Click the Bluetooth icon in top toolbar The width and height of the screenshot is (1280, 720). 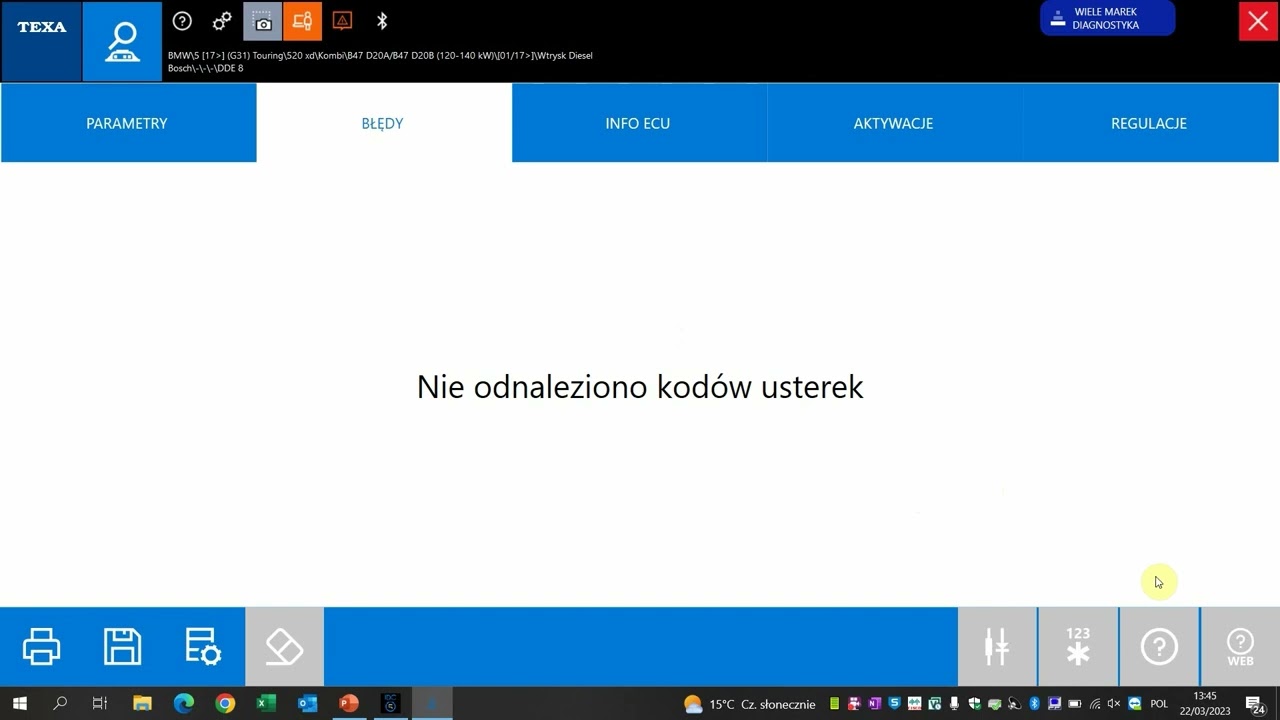382,21
